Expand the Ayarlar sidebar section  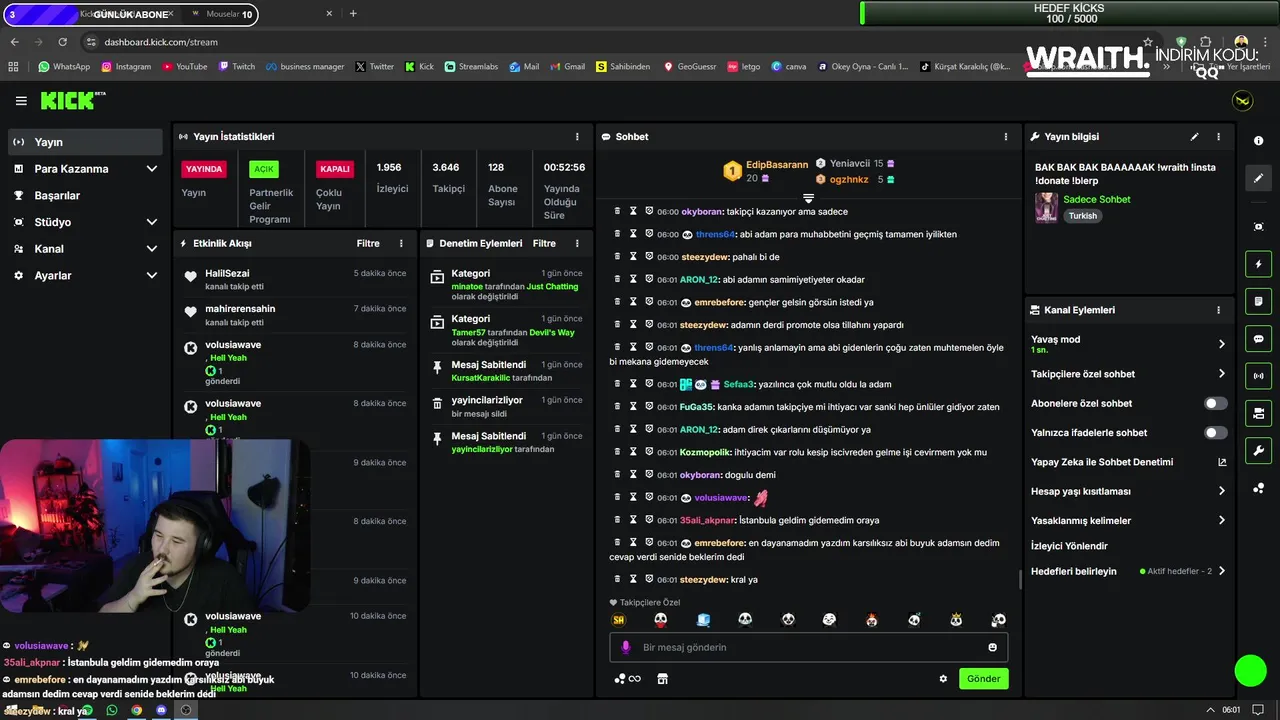(85, 275)
